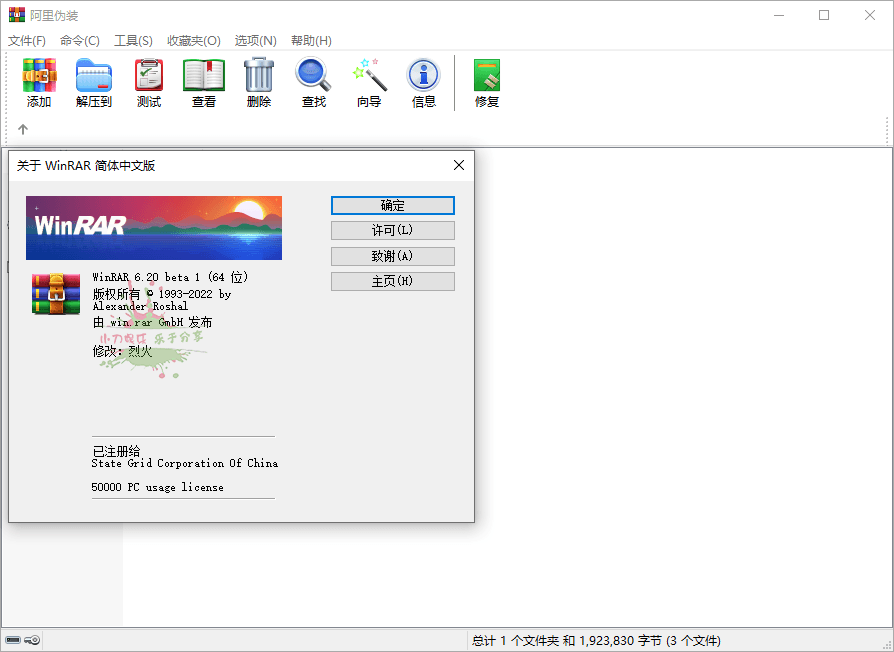
Task: Open the 命令(C) menu
Action: tap(80, 41)
